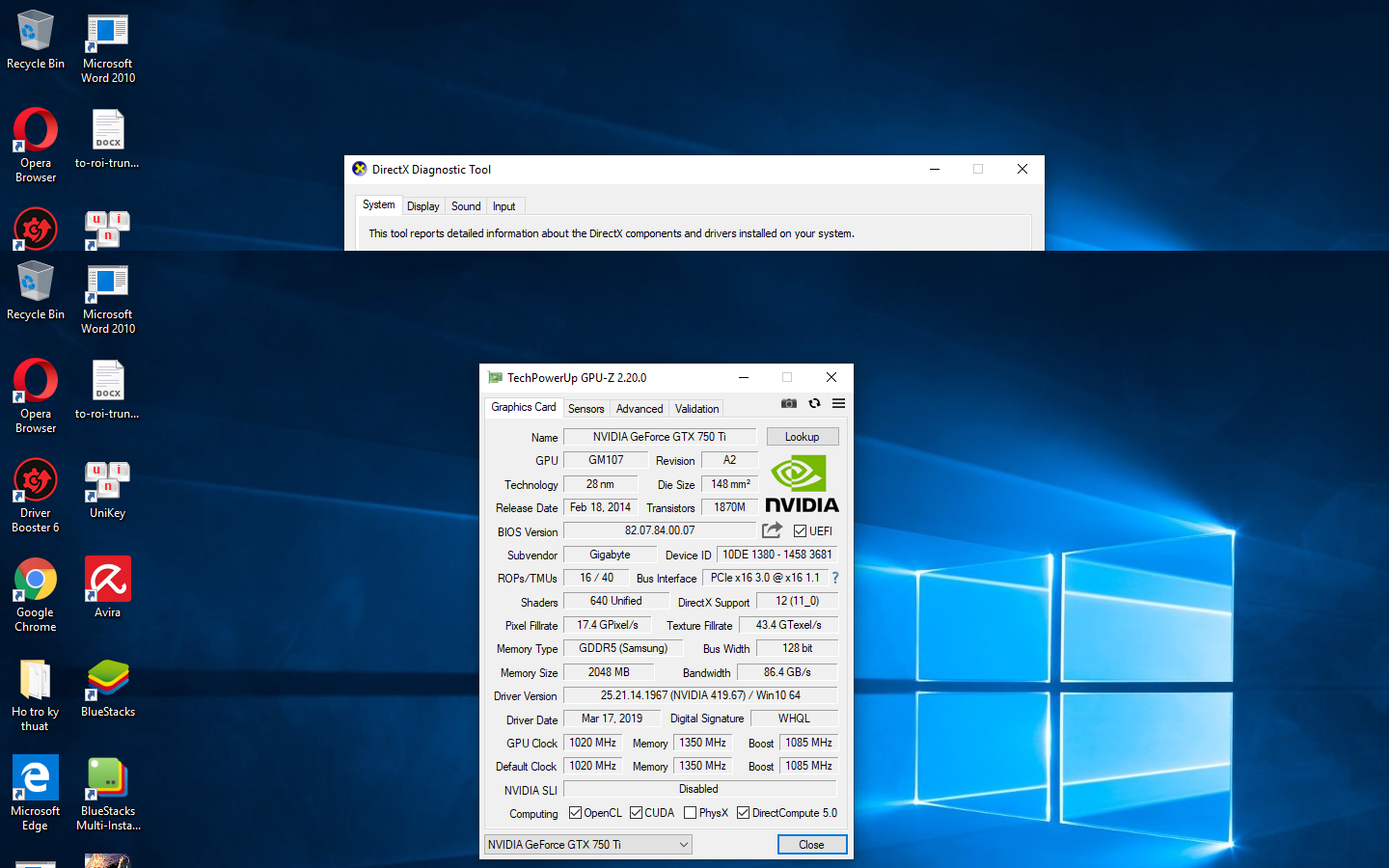This screenshot has width=1389, height=868.
Task: Click the DirectX Diagnostic Tool title icon
Action: 360,169
